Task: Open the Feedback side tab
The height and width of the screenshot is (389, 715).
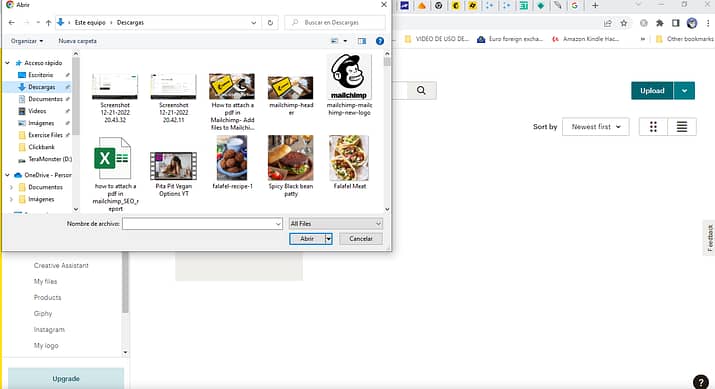Action: tap(710, 238)
